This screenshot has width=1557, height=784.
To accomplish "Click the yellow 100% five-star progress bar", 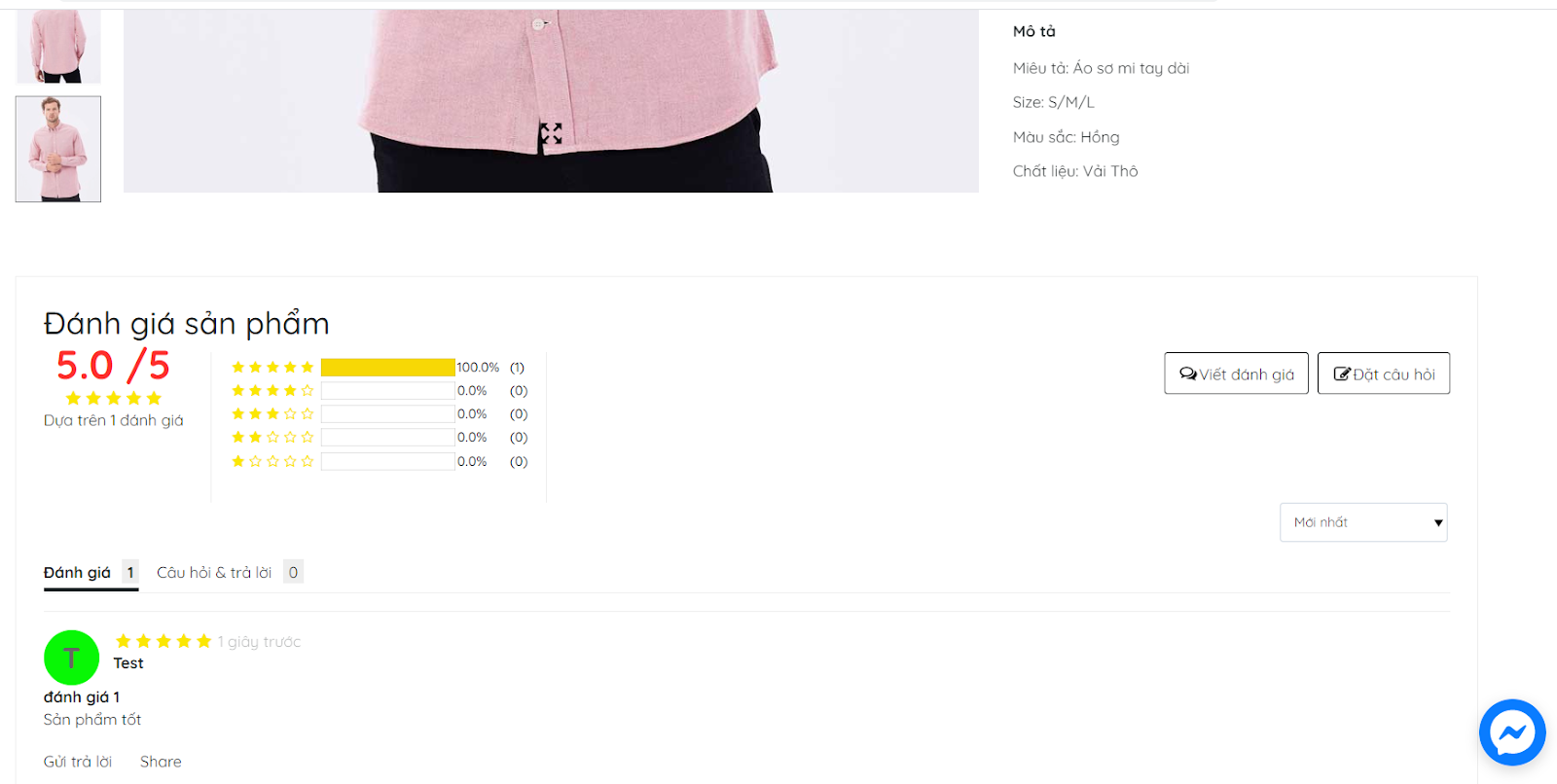I will (387, 367).
